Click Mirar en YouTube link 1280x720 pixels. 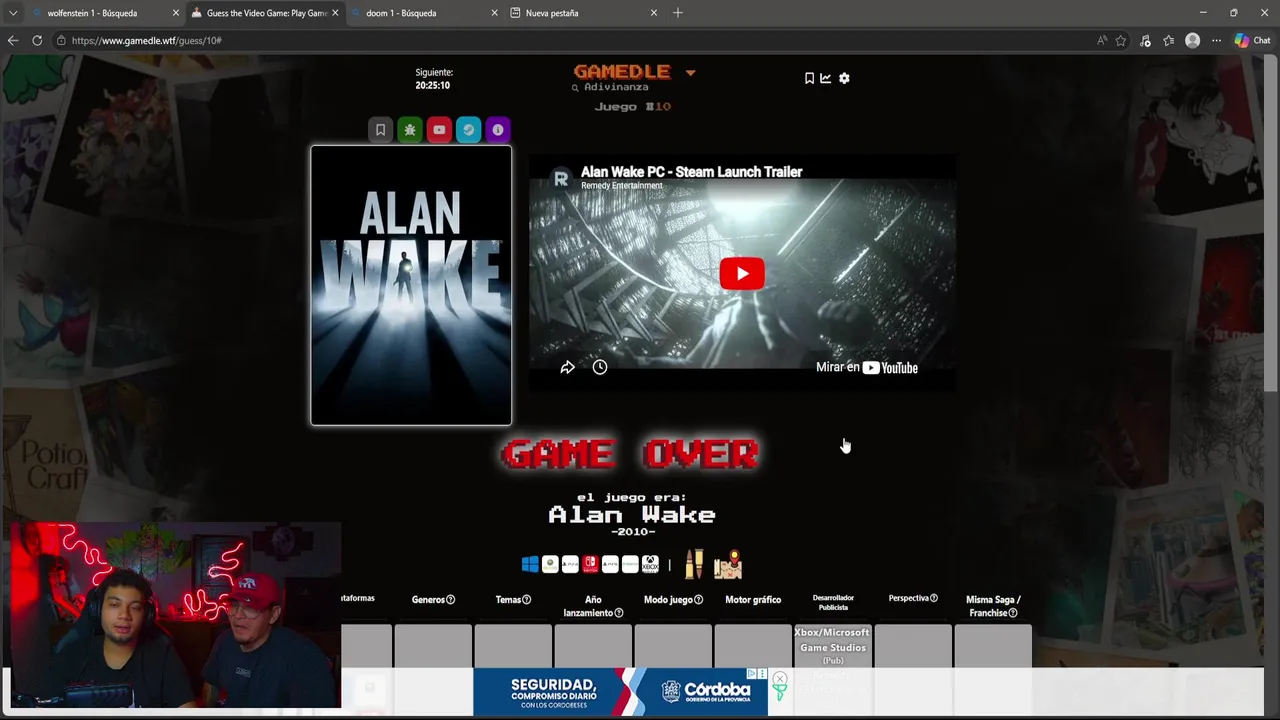(867, 368)
